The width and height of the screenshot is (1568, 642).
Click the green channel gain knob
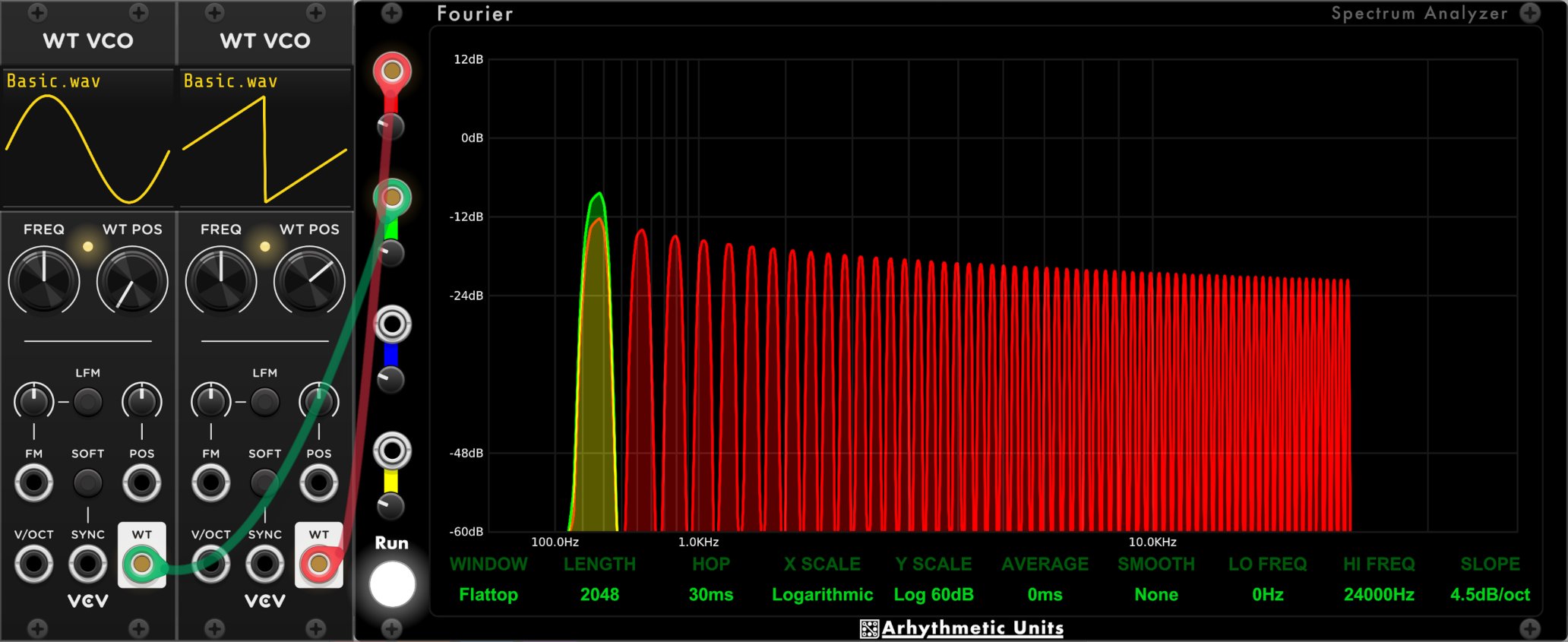coord(391,253)
